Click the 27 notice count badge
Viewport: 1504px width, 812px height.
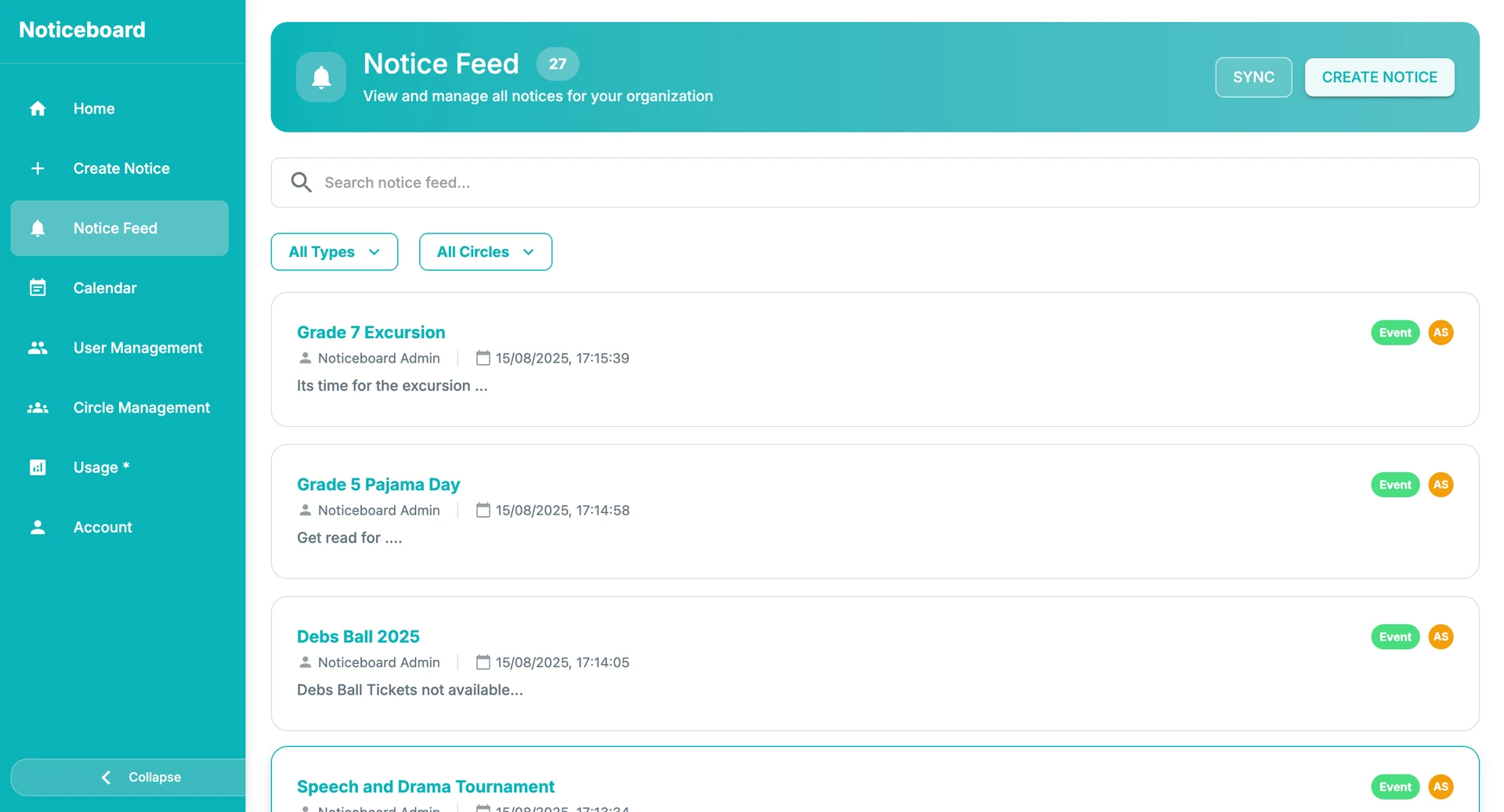[557, 64]
